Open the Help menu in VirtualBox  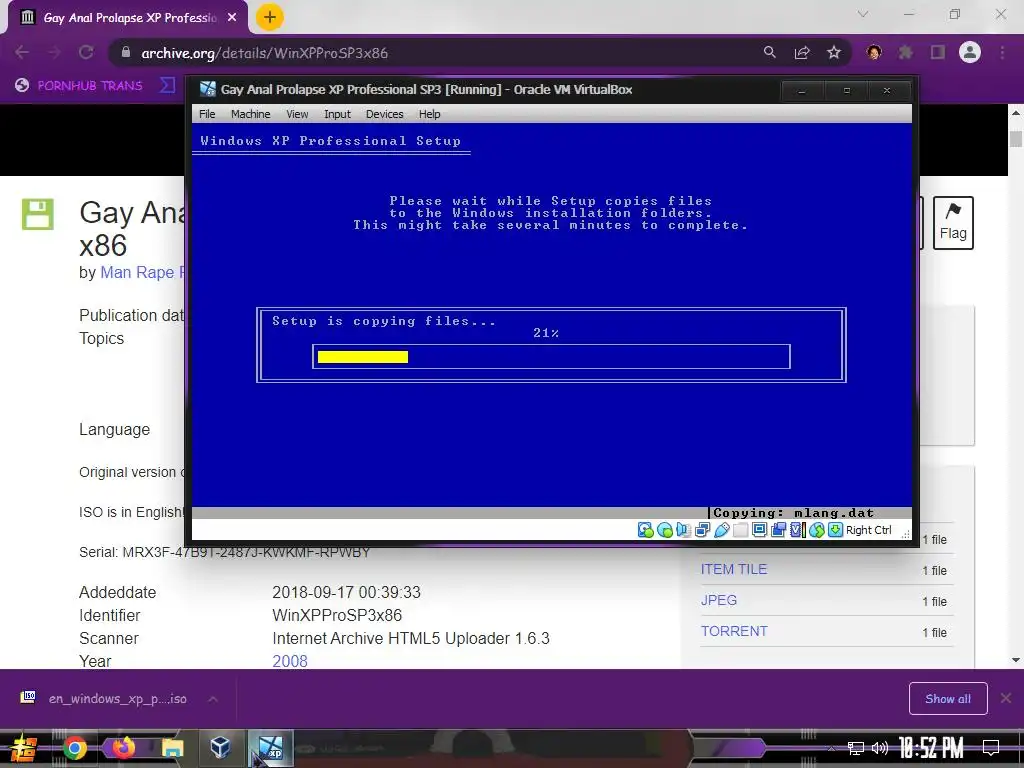(430, 114)
